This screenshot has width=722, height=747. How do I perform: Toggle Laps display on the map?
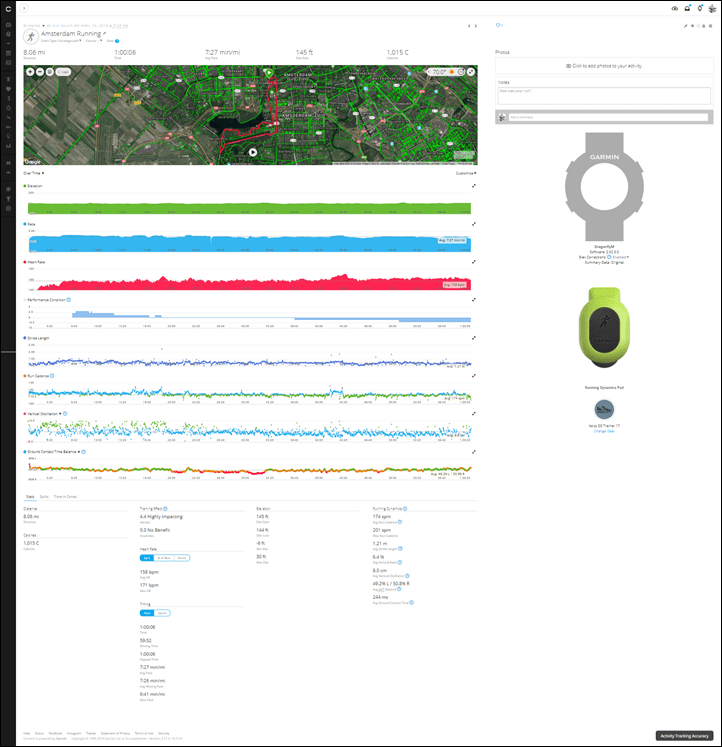tap(63, 71)
